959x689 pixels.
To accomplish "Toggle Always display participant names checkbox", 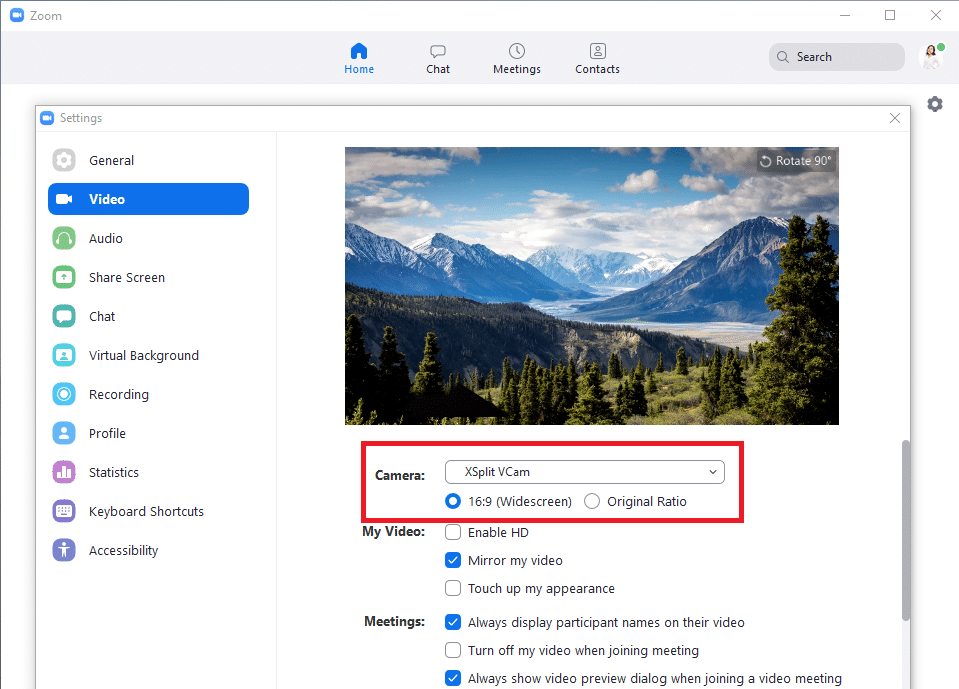I will (x=453, y=622).
